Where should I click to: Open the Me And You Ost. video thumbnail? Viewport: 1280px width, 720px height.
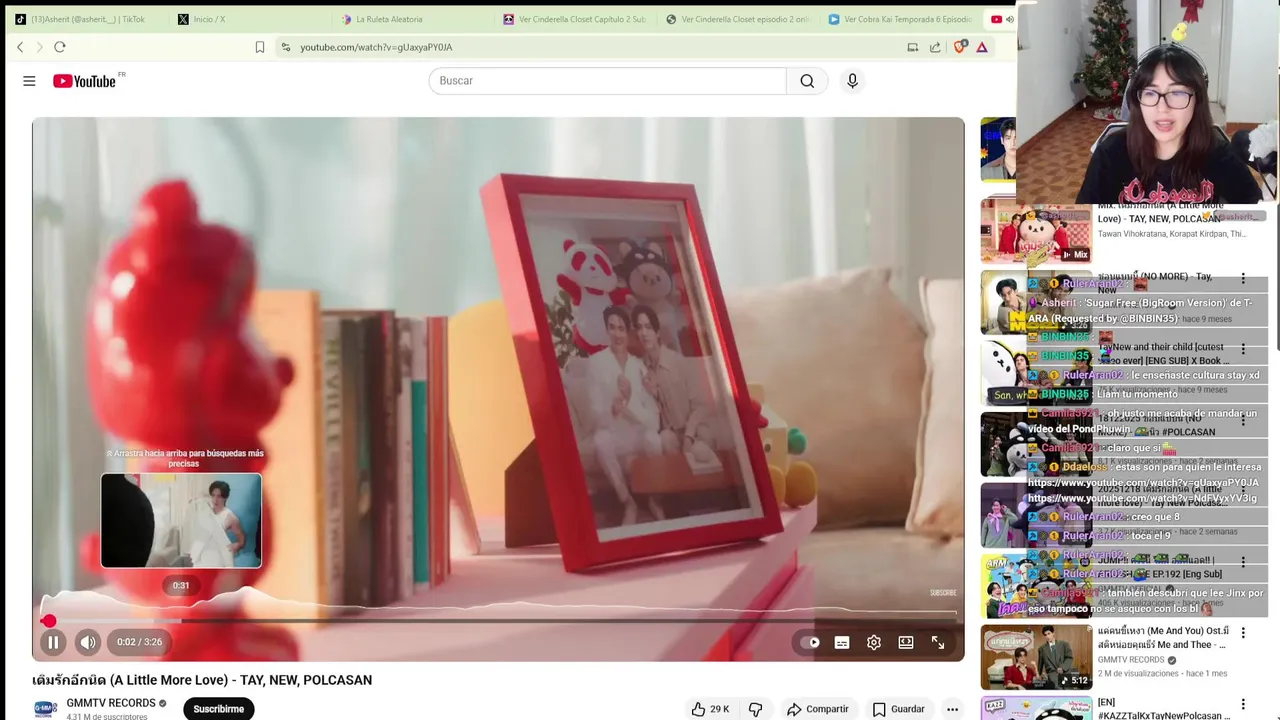coord(1036,657)
